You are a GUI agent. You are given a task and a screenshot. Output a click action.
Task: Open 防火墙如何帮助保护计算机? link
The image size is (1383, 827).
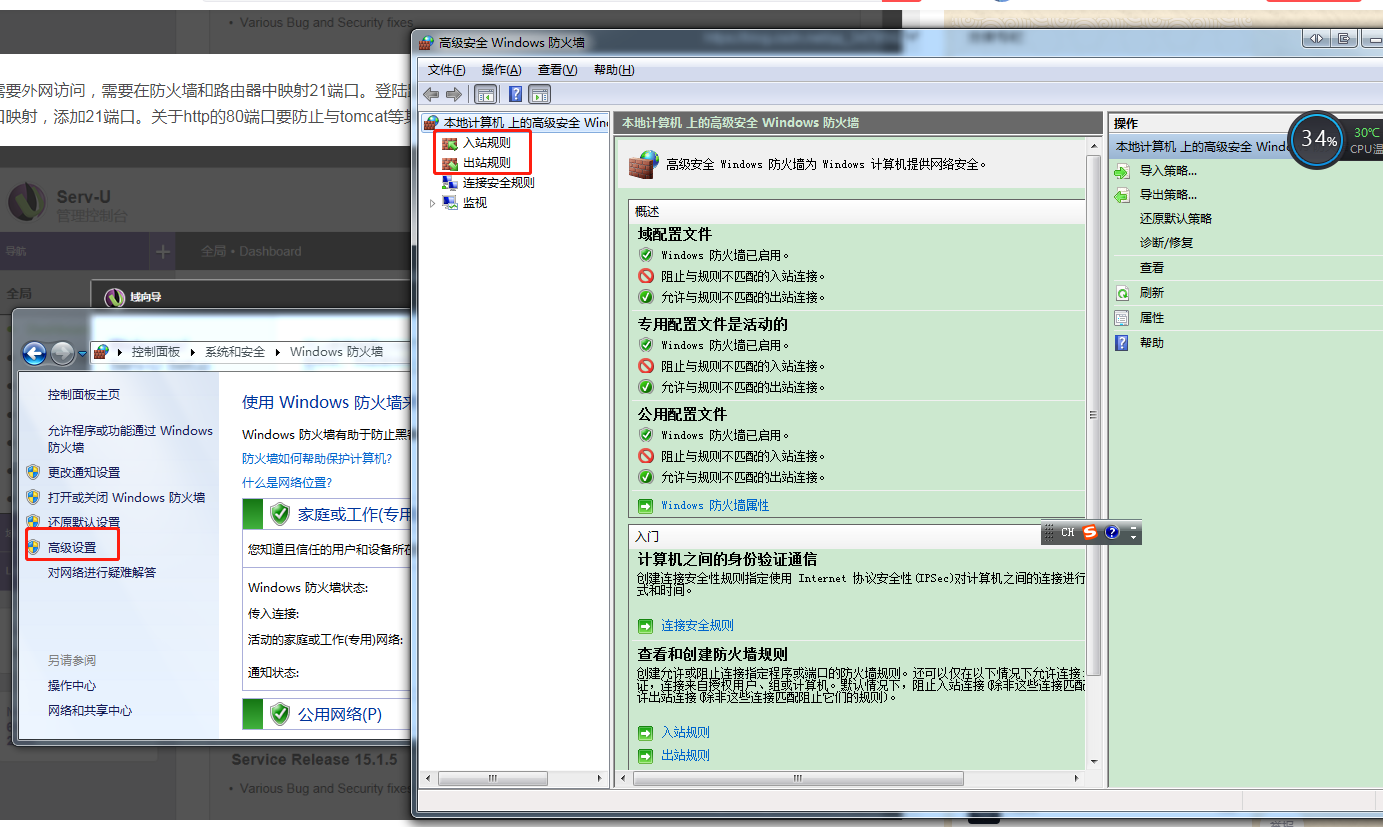[x=317, y=459]
